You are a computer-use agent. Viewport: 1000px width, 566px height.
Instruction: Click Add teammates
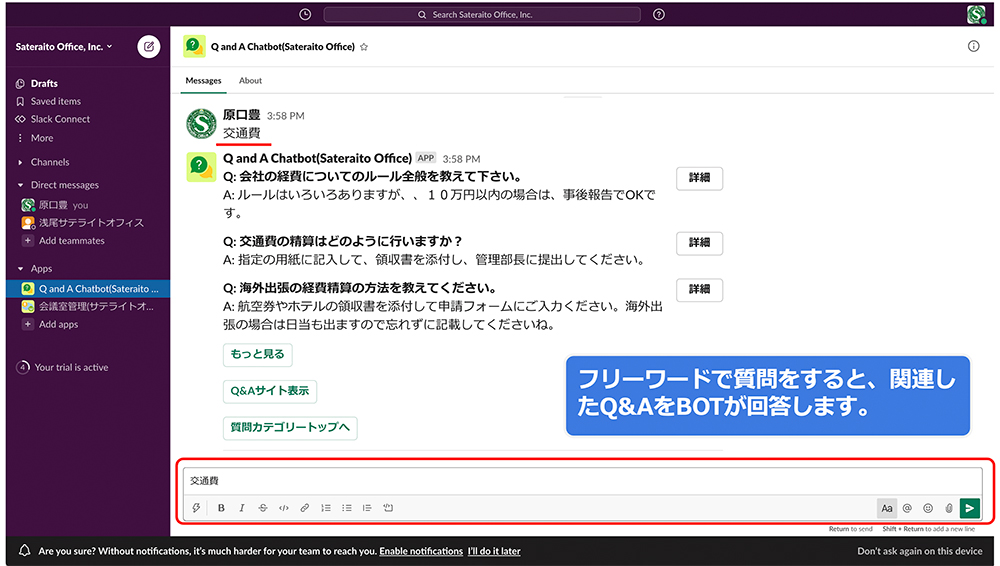click(71, 241)
